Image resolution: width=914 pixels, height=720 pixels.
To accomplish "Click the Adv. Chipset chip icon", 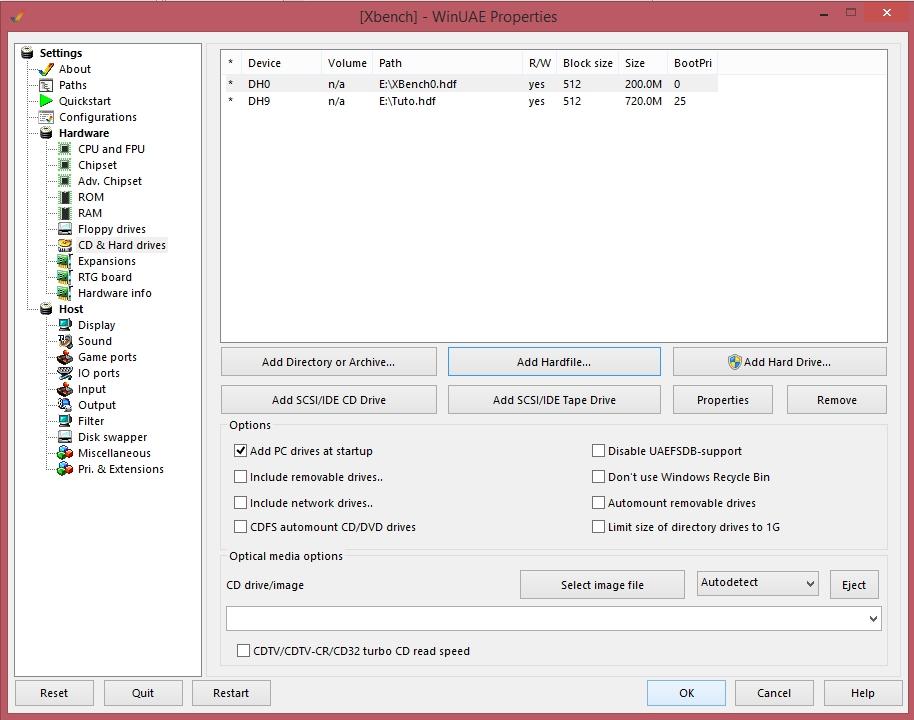I will pos(65,181).
